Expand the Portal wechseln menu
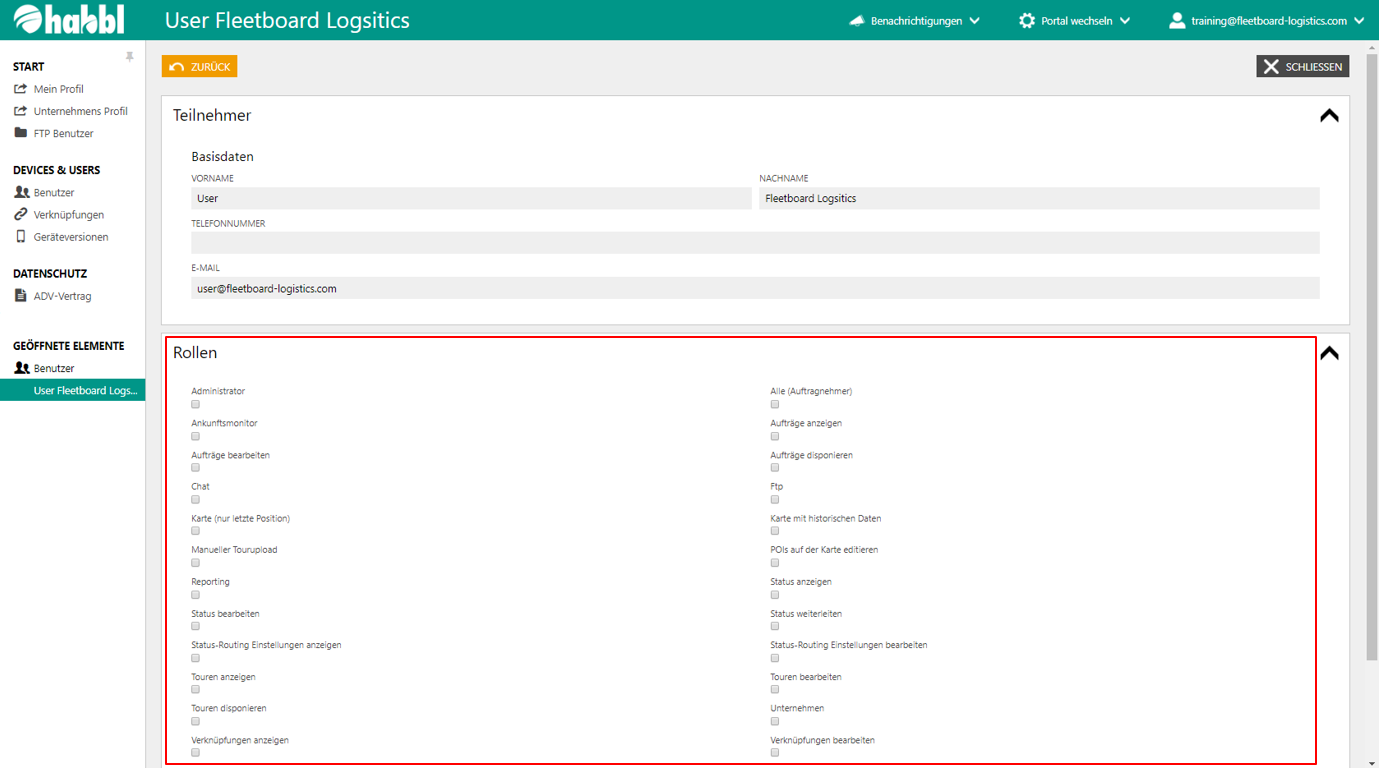This screenshot has height=768, width=1380. [x=1075, y=21]
